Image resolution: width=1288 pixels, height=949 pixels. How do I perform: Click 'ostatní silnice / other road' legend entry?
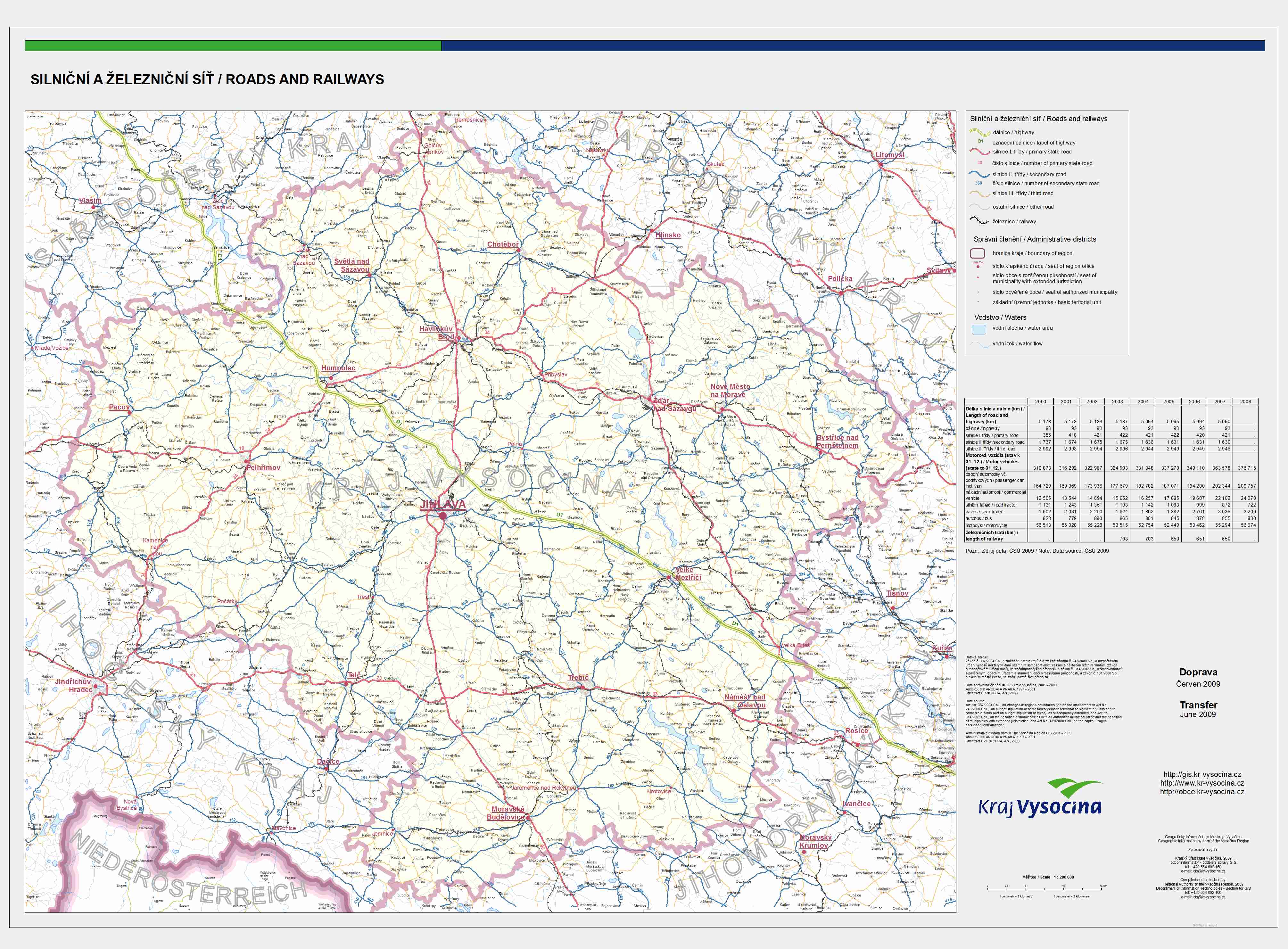[x=1023, y=207]
